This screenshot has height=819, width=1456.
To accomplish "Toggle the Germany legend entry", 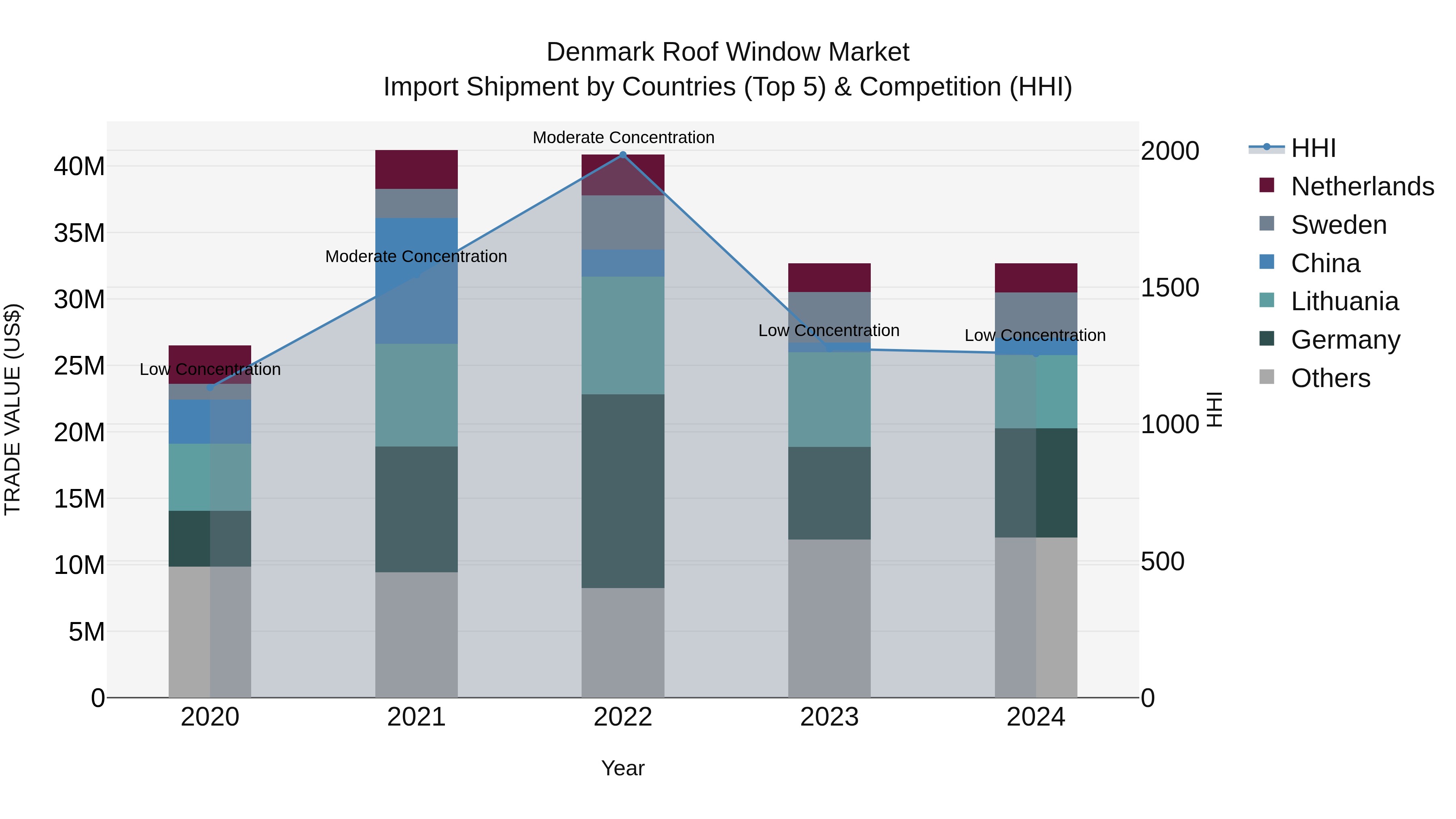I will click(1329, 340).
